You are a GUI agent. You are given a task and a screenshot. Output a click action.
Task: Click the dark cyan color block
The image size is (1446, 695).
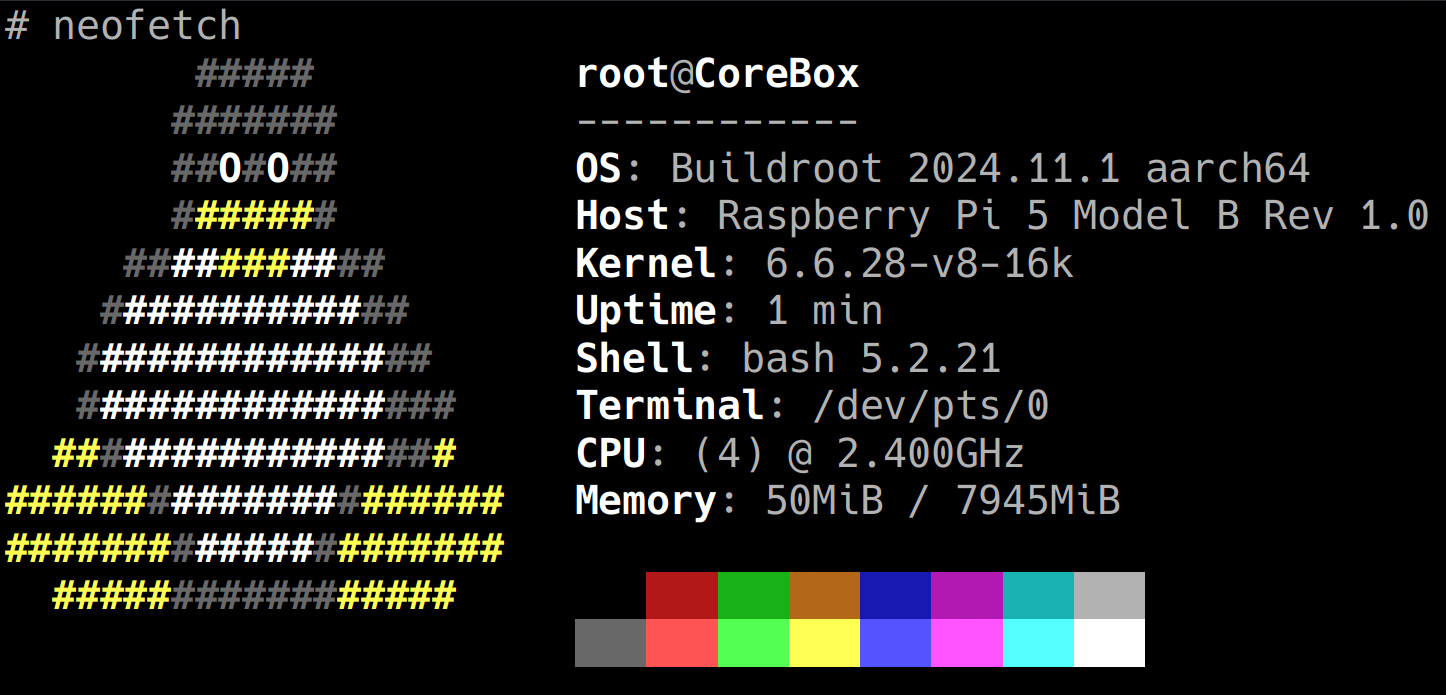1038,595
